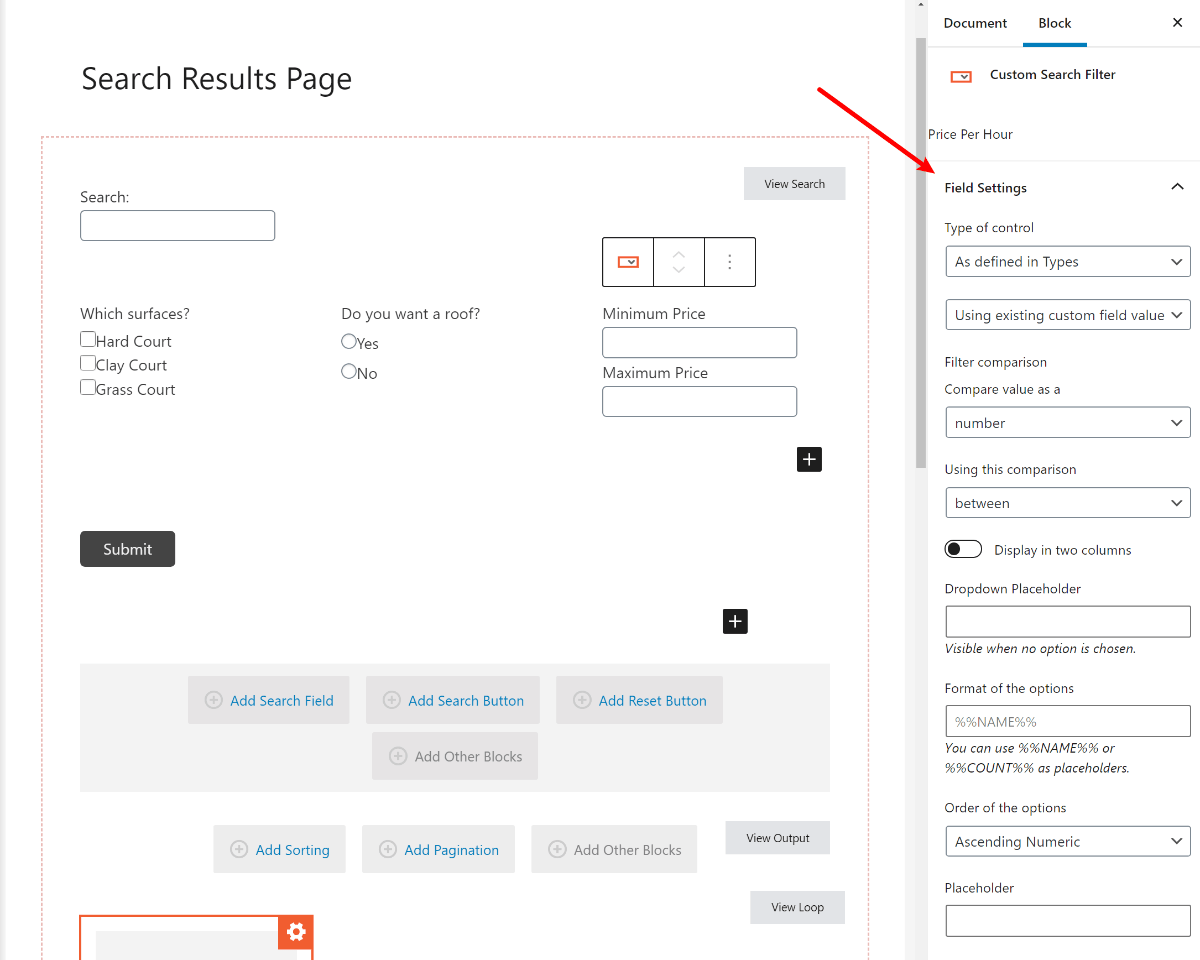Click the Minimum Price input field

[x=699, y=343]
